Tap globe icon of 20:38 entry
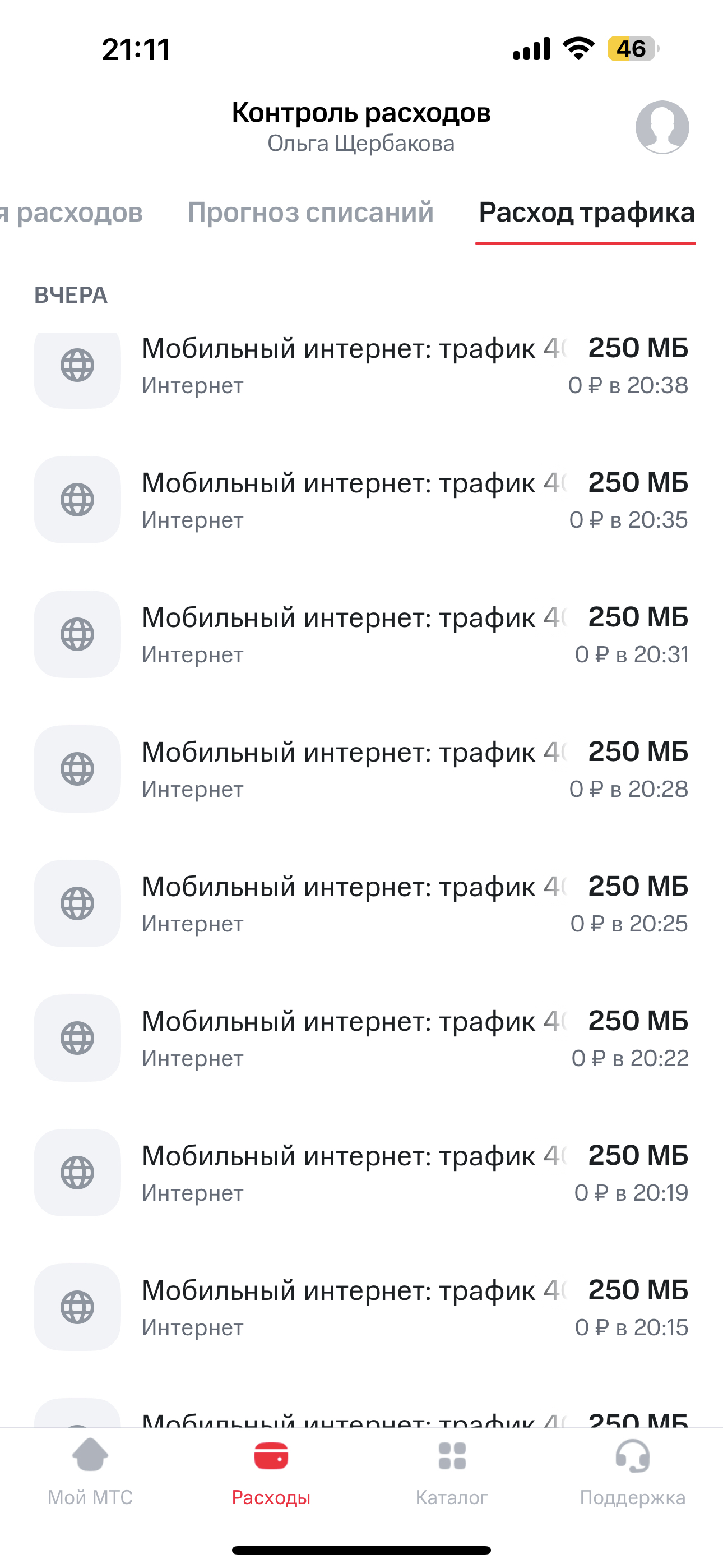Viewport: 723px width, 1568px height. click(x=77, y=366)
